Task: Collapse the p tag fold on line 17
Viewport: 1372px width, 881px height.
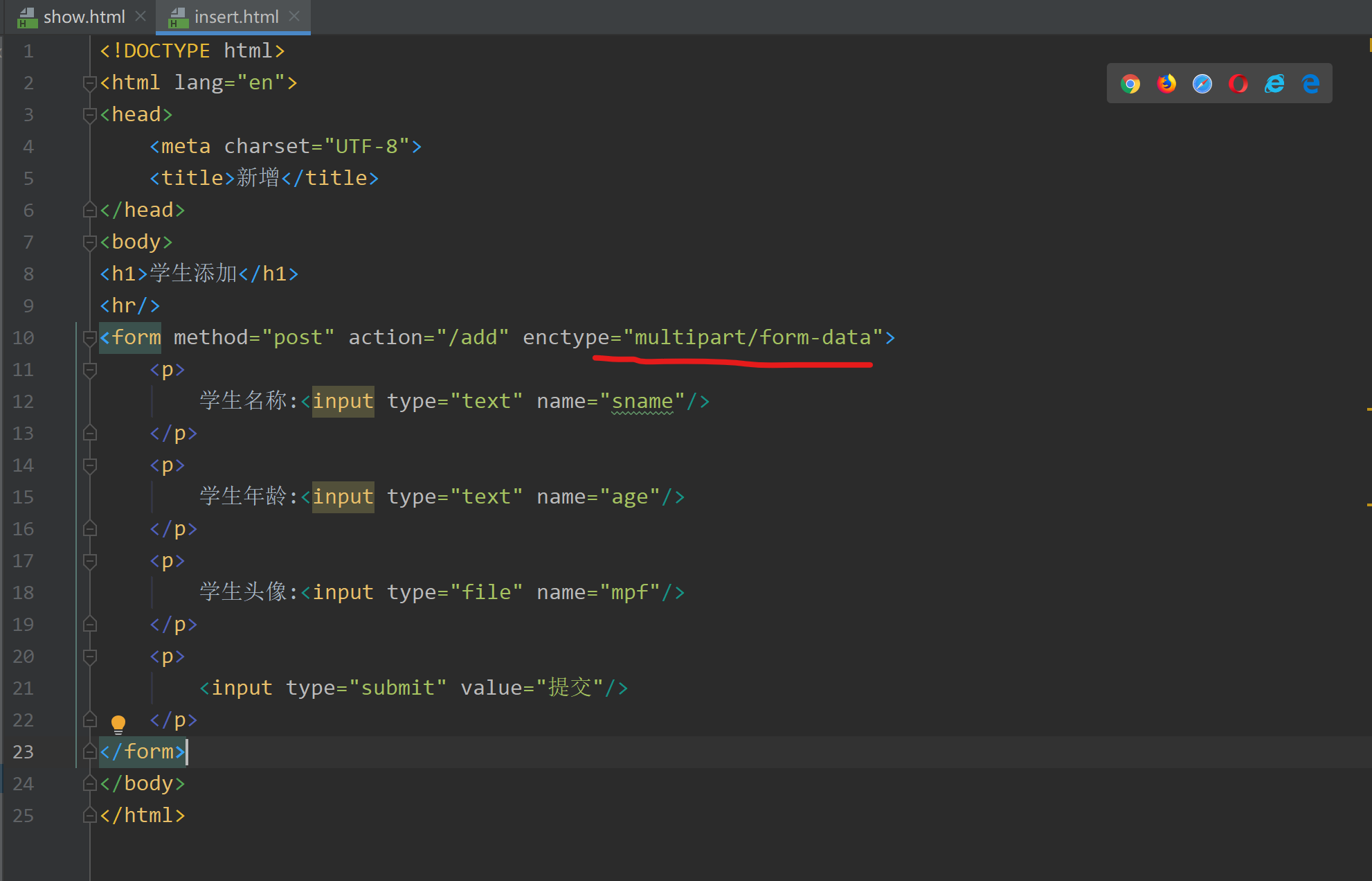Action: pyautogui.click(x=89, y=561)
